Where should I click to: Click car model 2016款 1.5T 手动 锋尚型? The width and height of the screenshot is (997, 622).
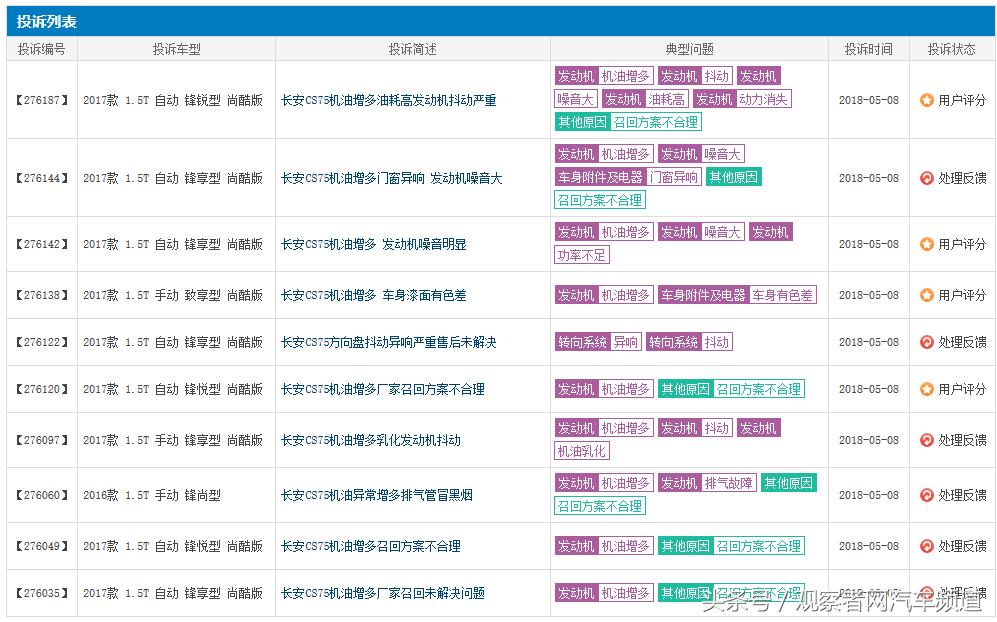point(152,495)
